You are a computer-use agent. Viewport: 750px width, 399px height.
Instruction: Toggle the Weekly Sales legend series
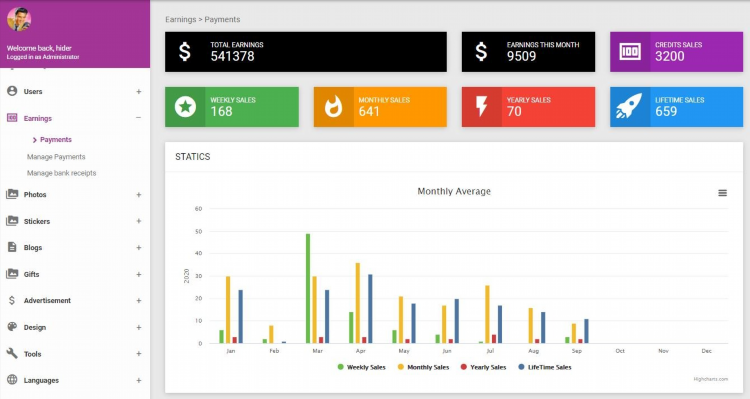(x=362, y=367)
